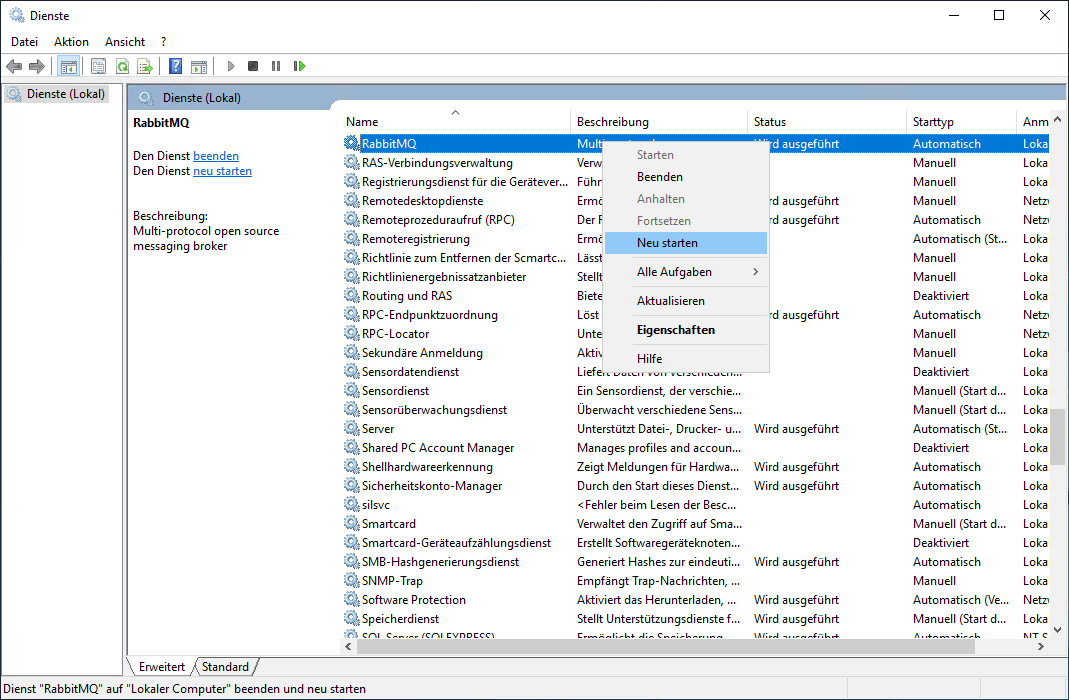
Task: Click the gear icon of Speicherdienst
Action: pos(351,618)
